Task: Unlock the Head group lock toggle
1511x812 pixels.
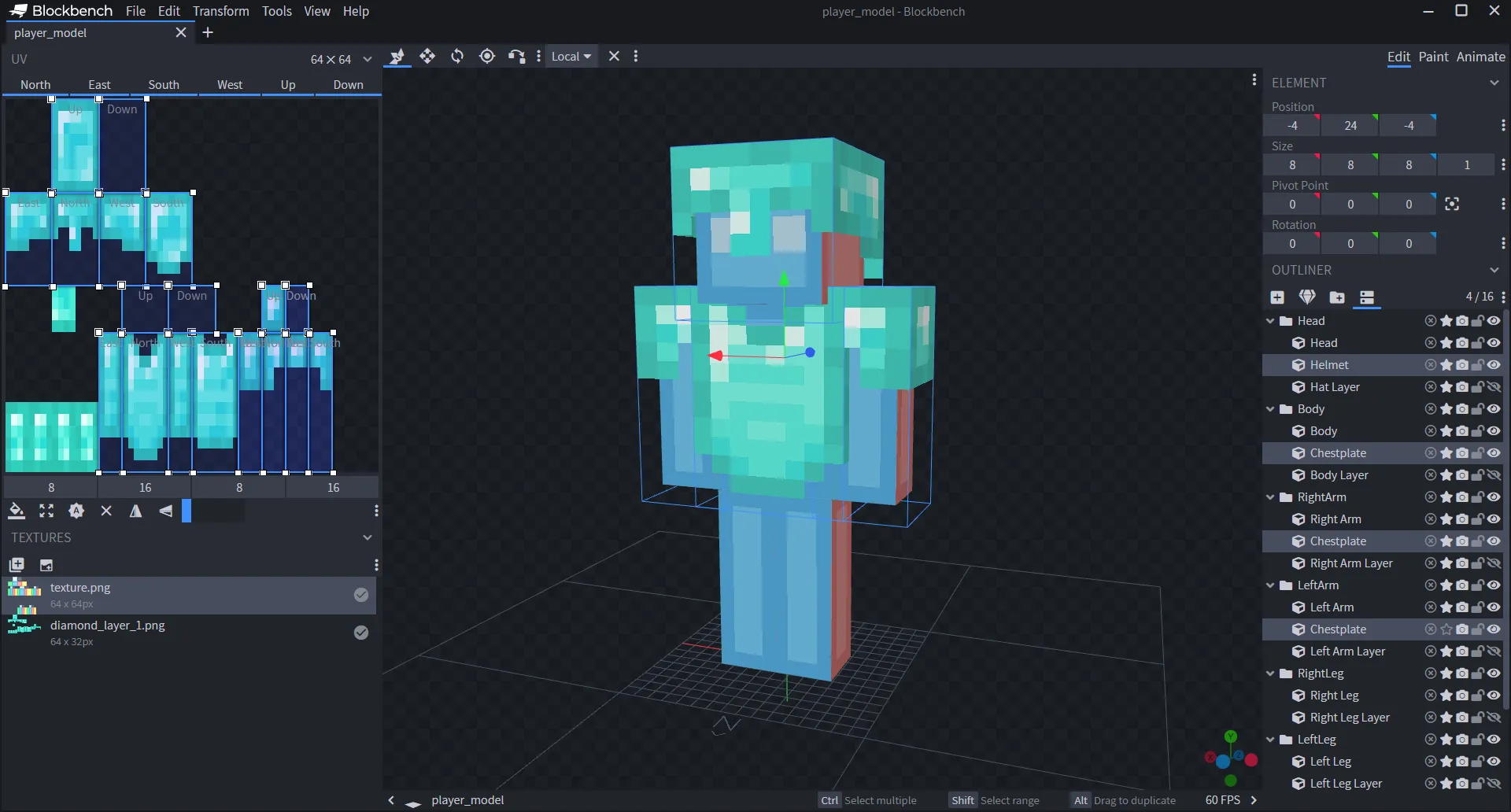Action: (1477, 320)
